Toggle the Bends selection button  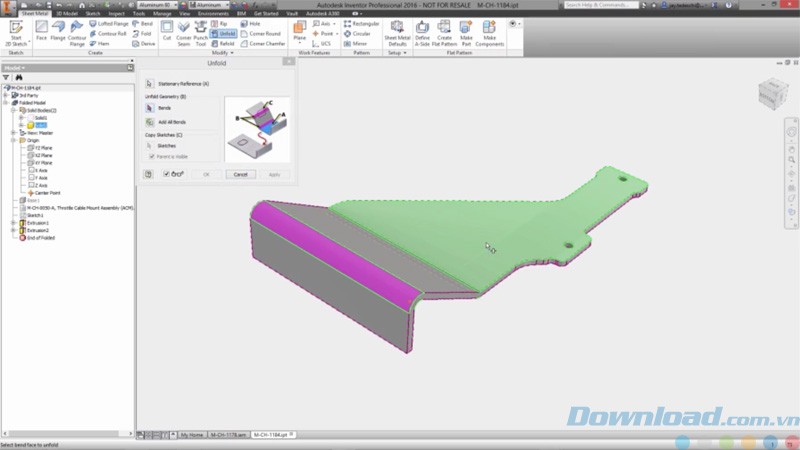point(150,107)
